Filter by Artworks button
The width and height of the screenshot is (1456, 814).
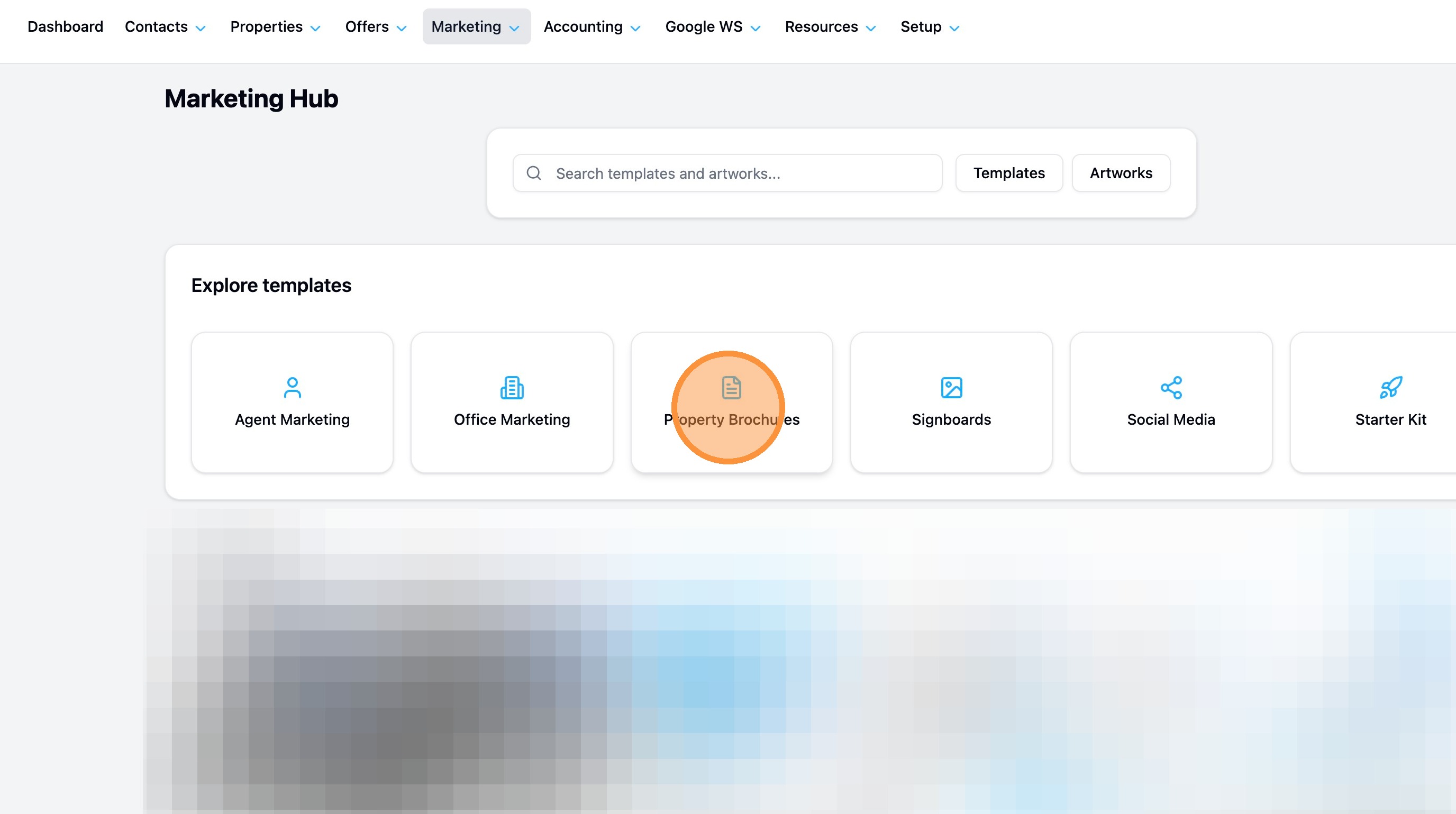(x=1121, y=173)
